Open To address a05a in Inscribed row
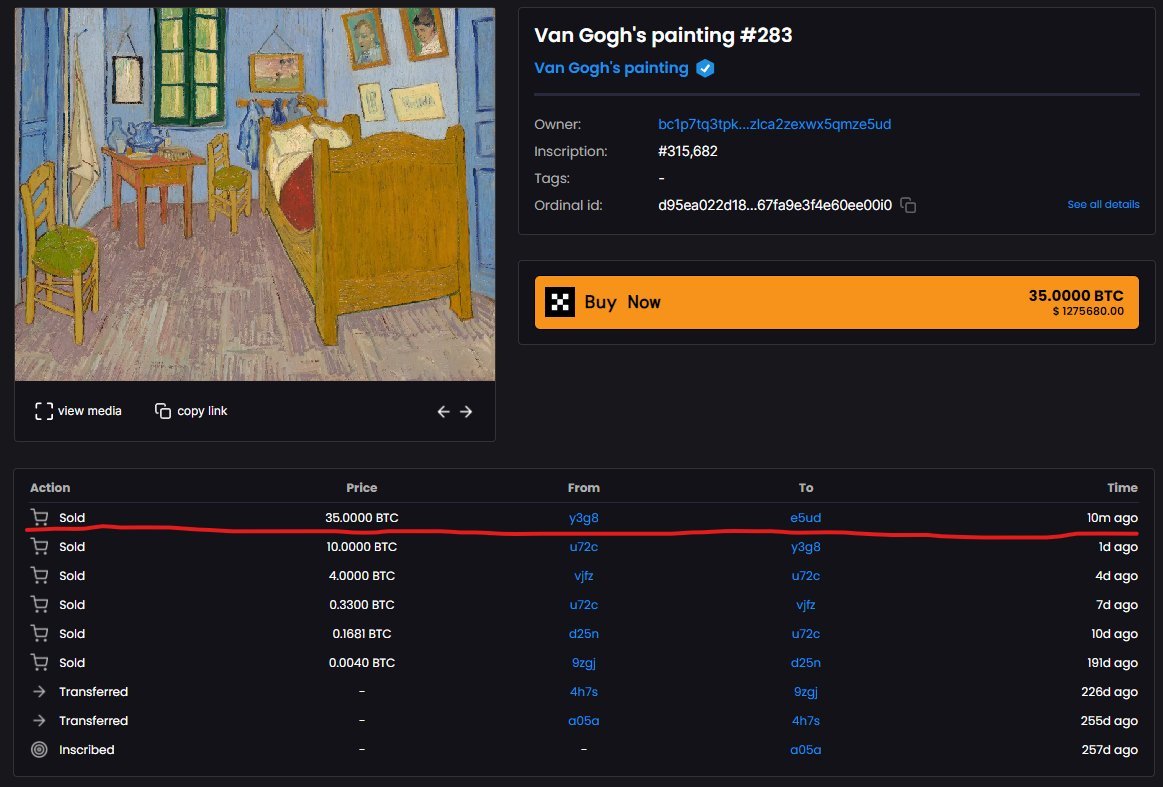 tap(805, 749)
